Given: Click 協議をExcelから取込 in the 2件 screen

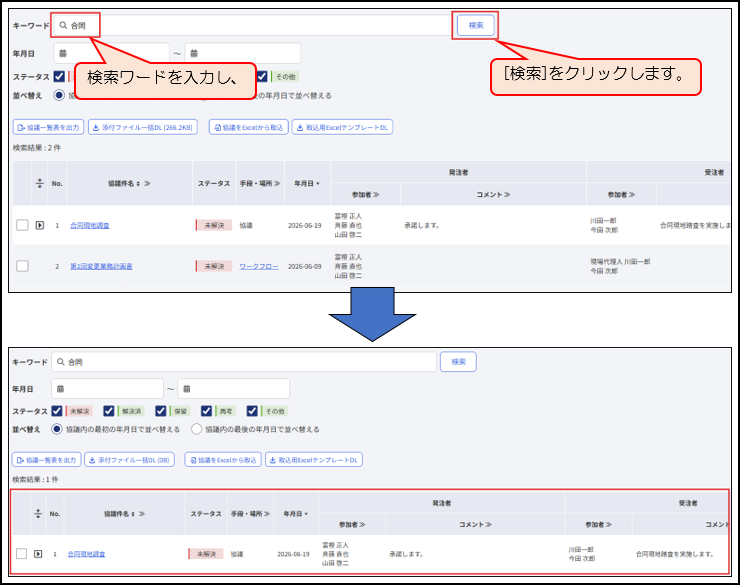Looking at the screenshot, I should tap(249, 127).
